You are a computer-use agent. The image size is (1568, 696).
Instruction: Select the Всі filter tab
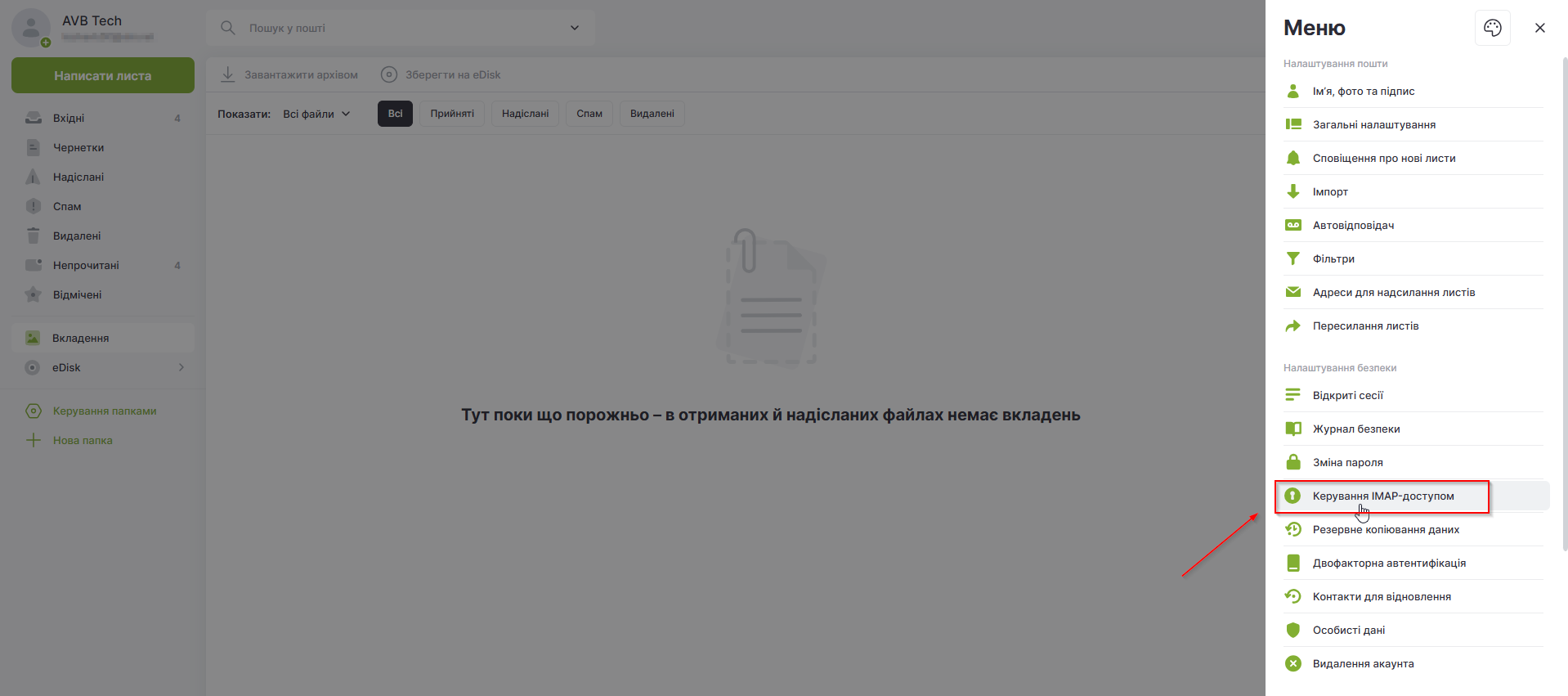(x=395, y=114)
